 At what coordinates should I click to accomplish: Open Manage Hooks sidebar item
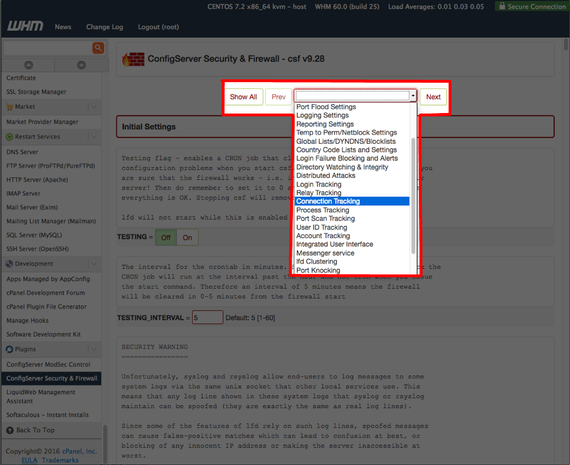click(27, 320)
